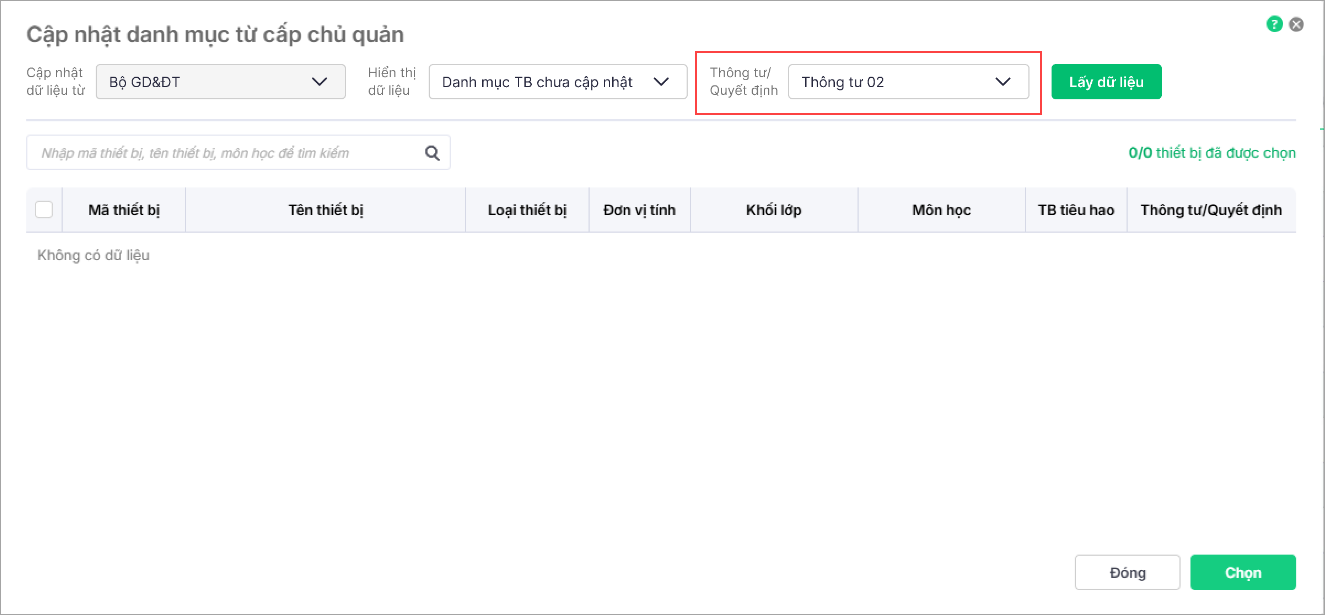This screenshot has width=1325, height=615.
Task: Open the Bộ GD&ĐT data source dropdown
Action: (220, 82)
